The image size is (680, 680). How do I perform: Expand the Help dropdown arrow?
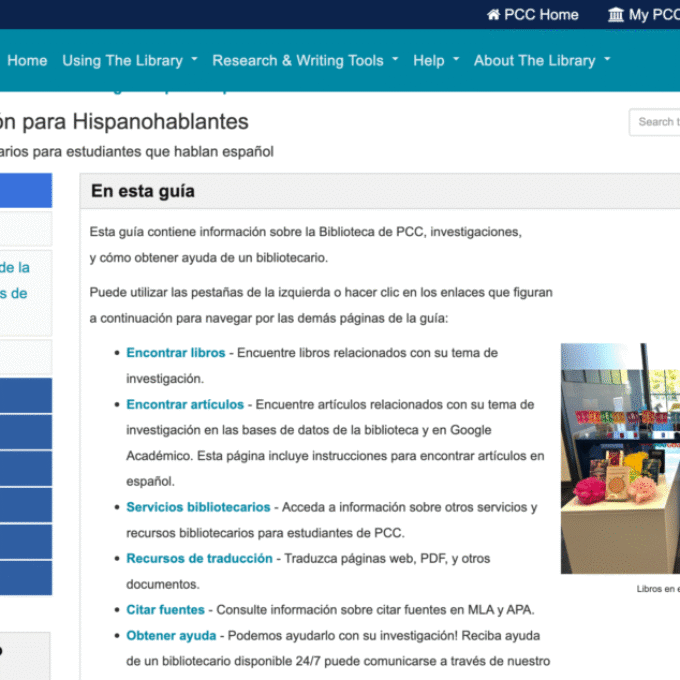tap(456, 59)
